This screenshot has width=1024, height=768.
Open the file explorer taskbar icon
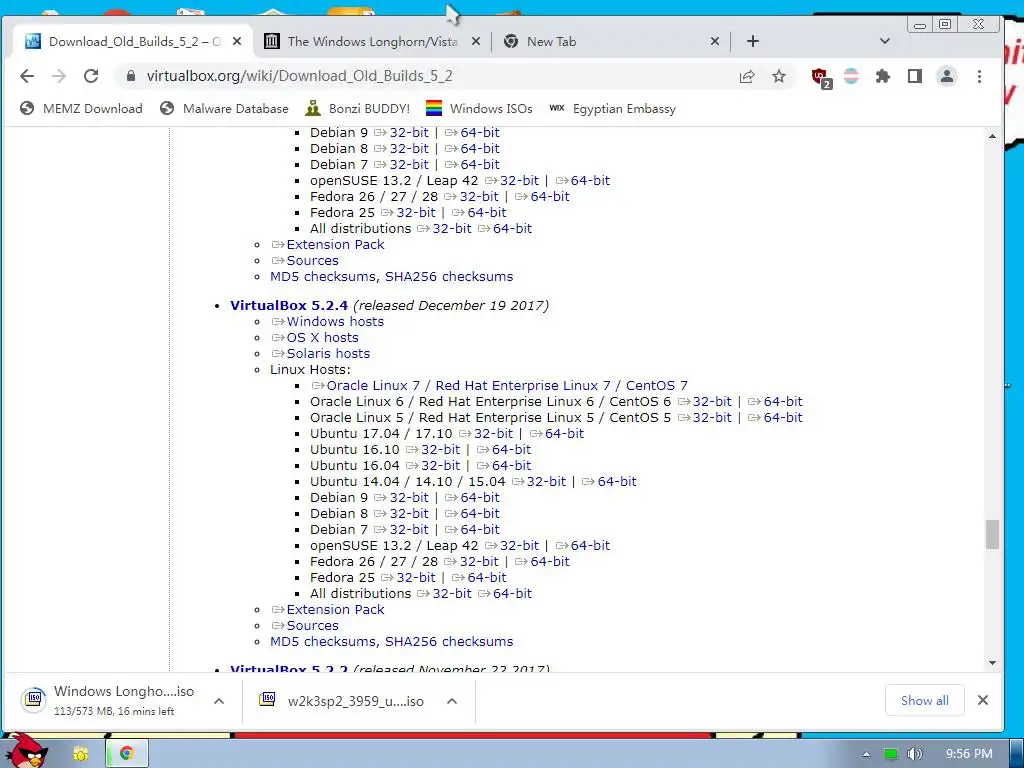point(81,754)
